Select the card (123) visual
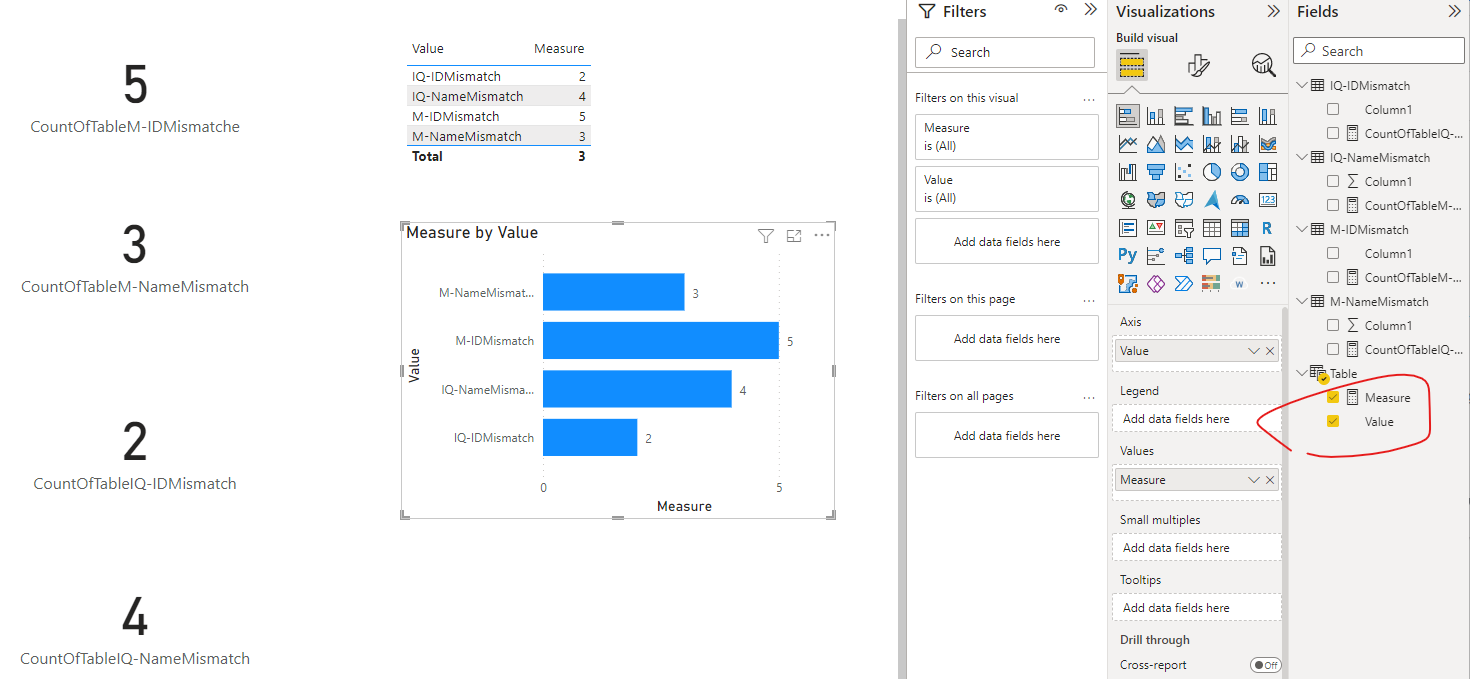 [1268, 200]
